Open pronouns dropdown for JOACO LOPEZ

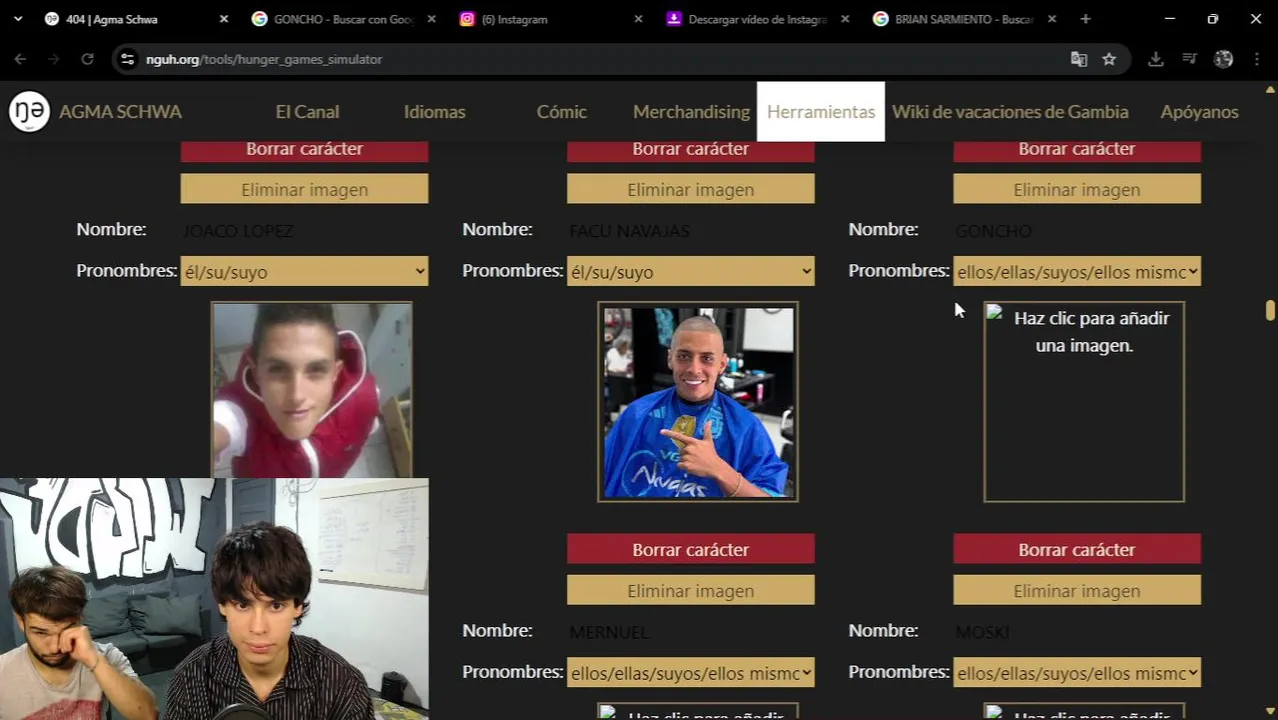coord(304,271)
